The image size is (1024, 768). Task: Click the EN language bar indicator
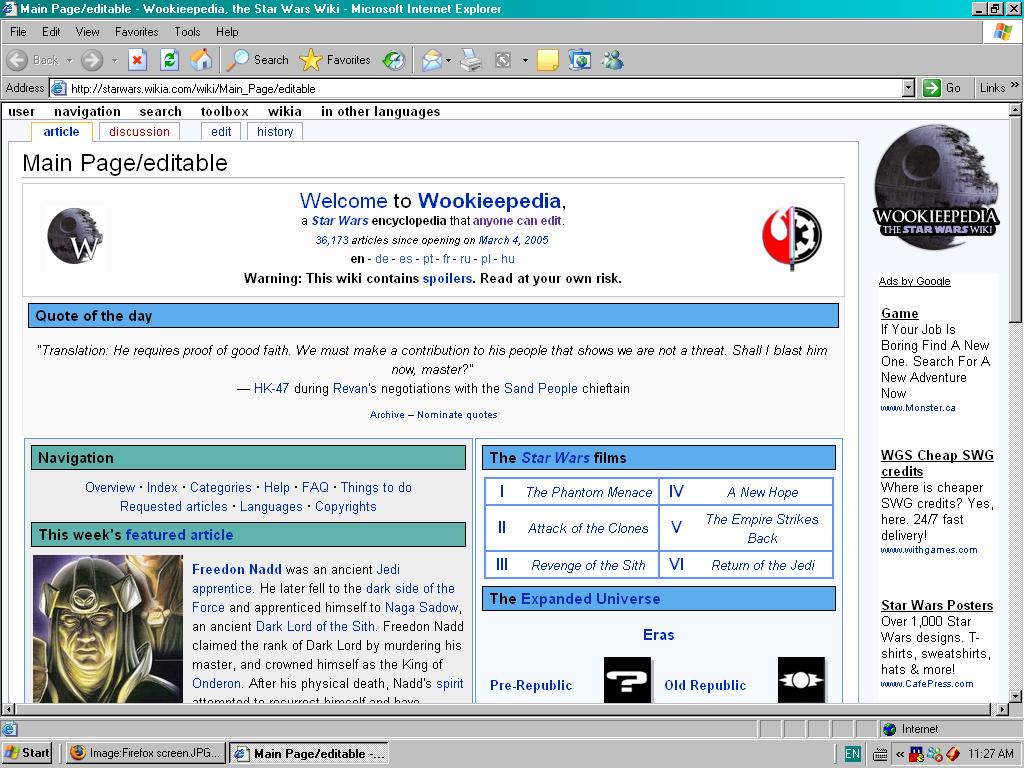tap(852, 754)
